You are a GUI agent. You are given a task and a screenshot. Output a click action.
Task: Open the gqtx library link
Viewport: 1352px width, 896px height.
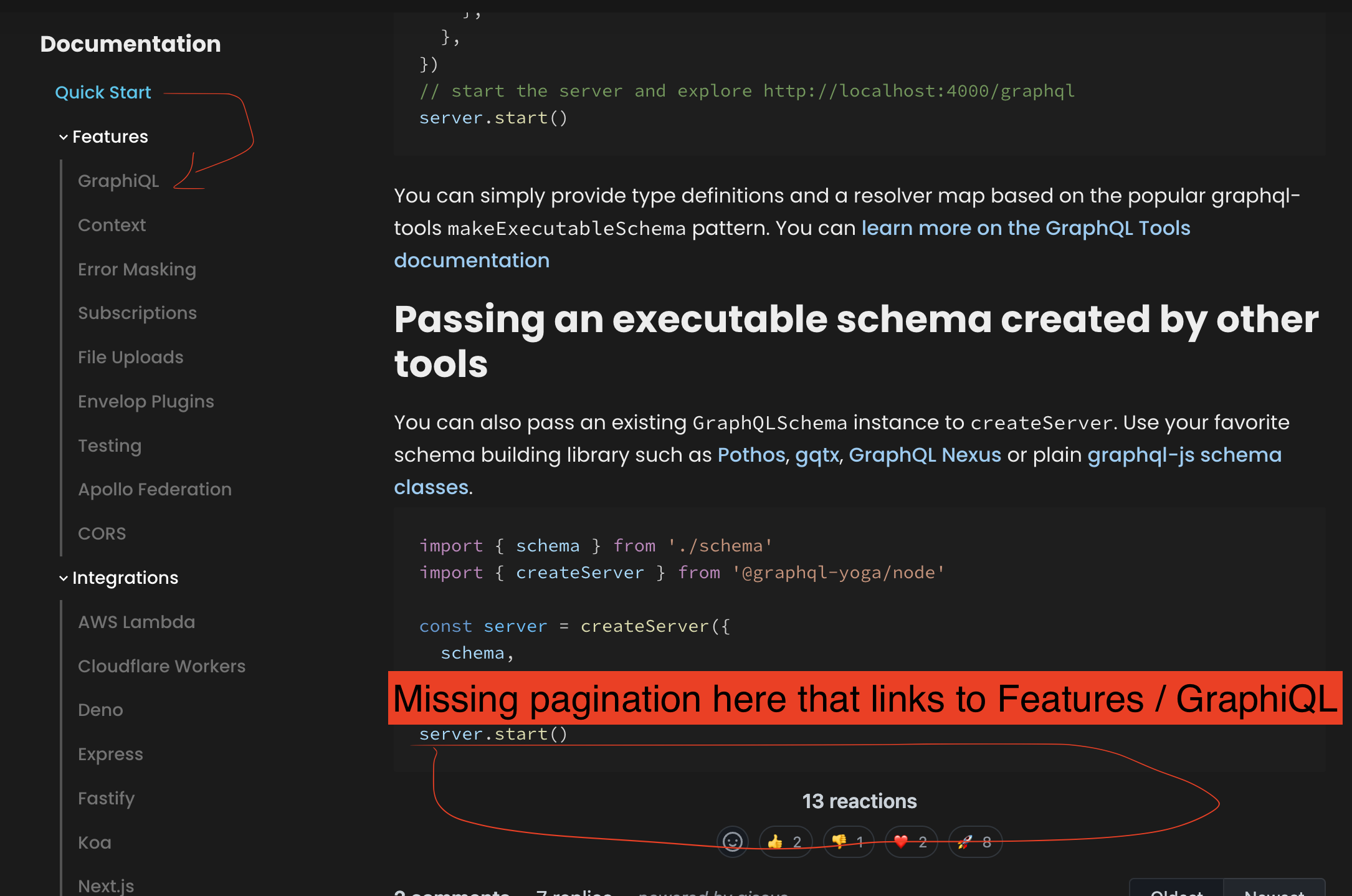(x=817, y=455)
